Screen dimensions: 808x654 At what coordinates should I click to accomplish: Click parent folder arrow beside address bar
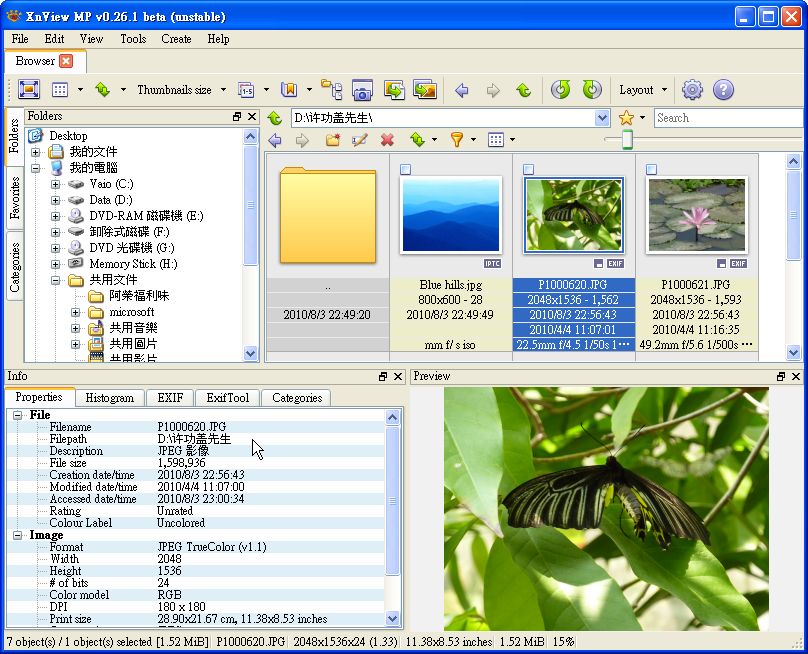[x=275, y=118]
